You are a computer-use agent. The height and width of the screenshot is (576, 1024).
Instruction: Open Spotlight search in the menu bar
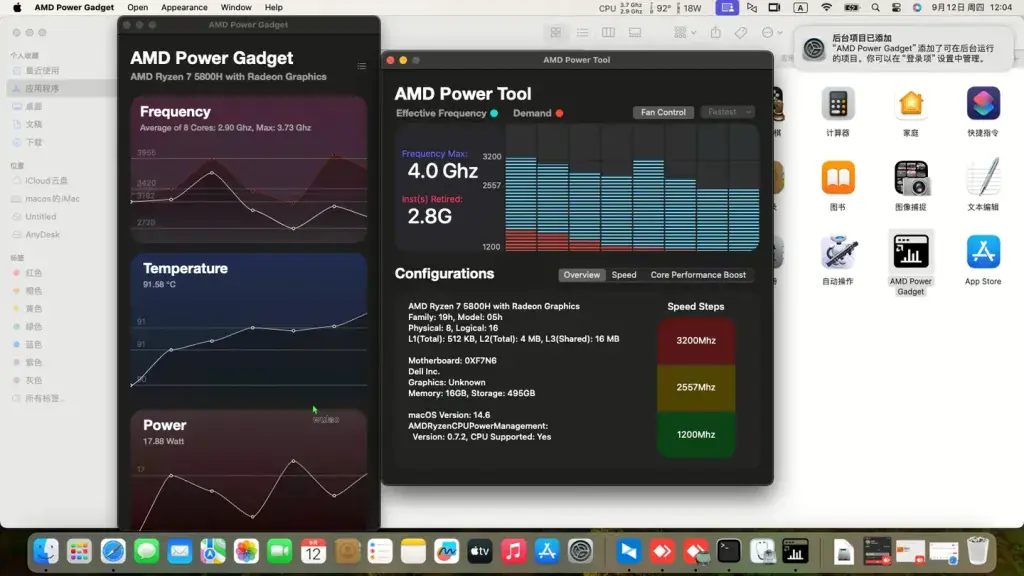(876, 8)
